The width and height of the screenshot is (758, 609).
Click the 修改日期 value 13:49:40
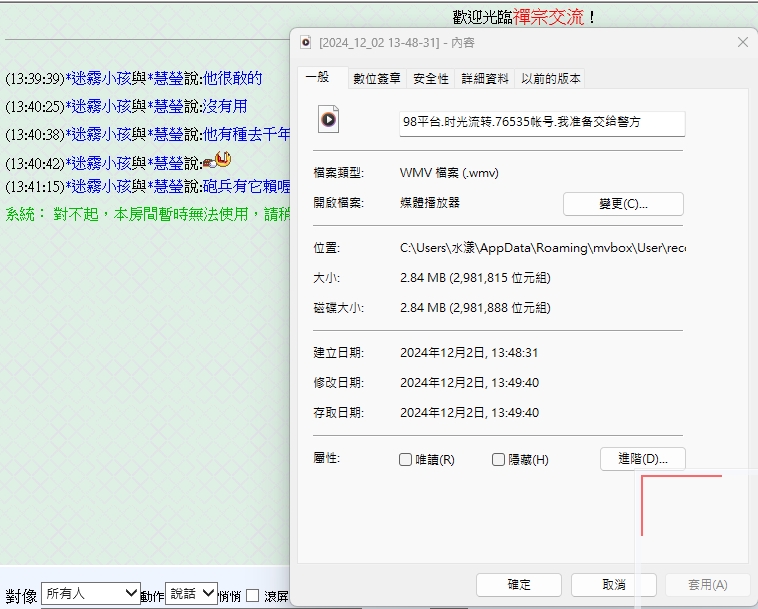coord(469,383)
